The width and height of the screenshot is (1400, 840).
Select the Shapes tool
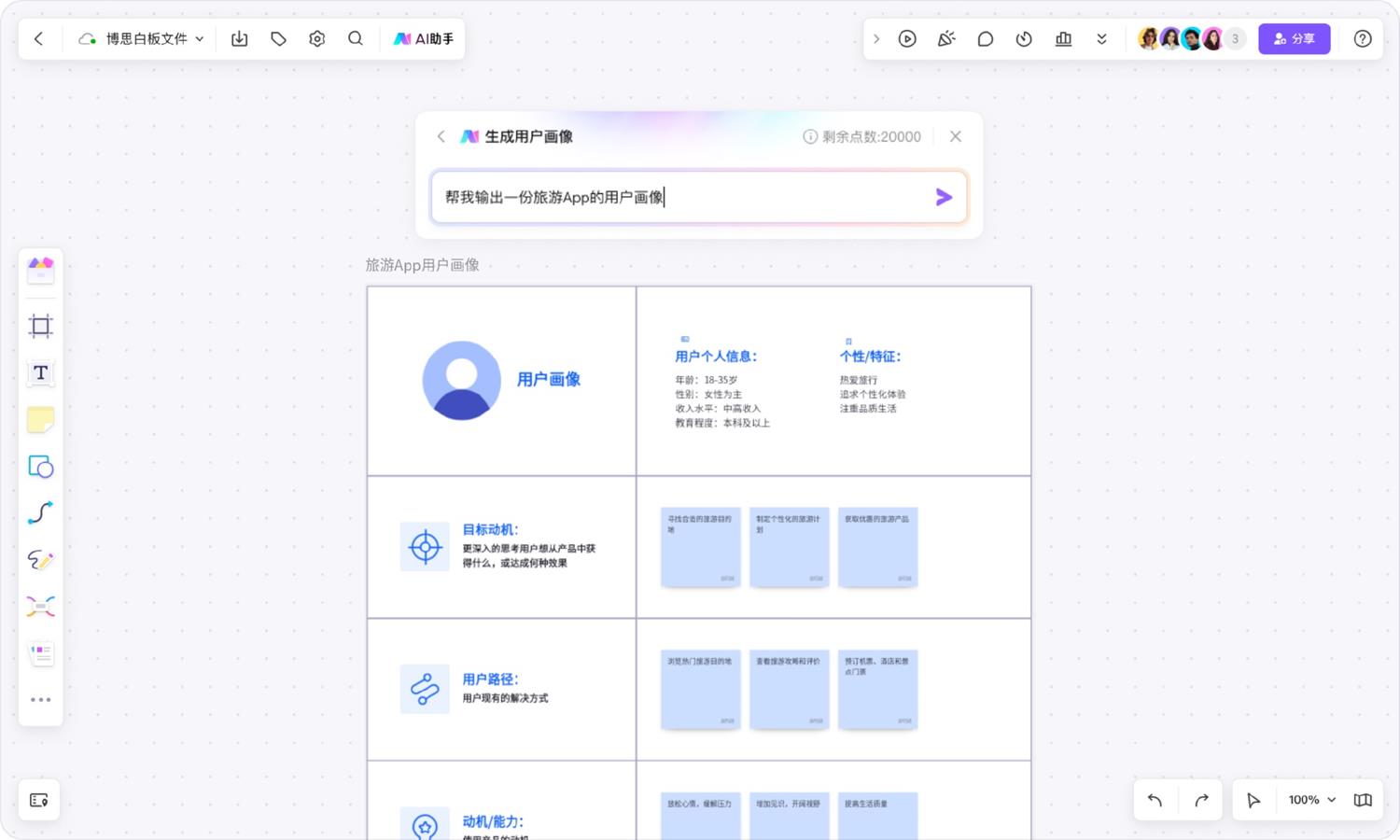point(41,467)
